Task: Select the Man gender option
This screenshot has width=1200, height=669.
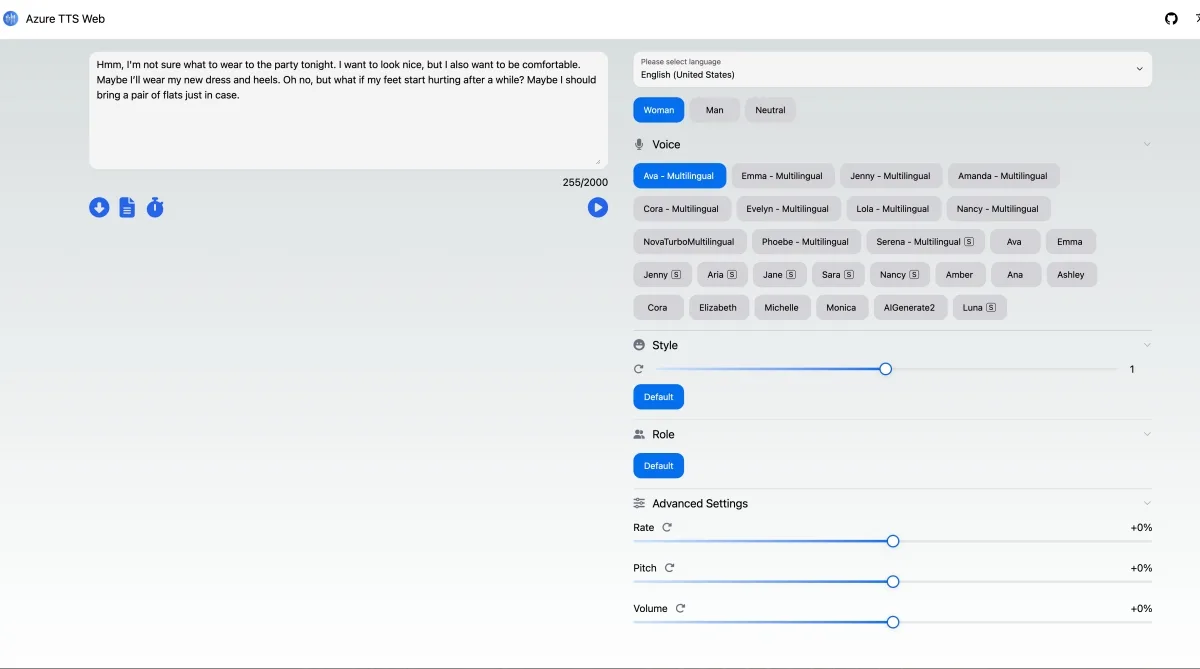Action: coord(714,110)
